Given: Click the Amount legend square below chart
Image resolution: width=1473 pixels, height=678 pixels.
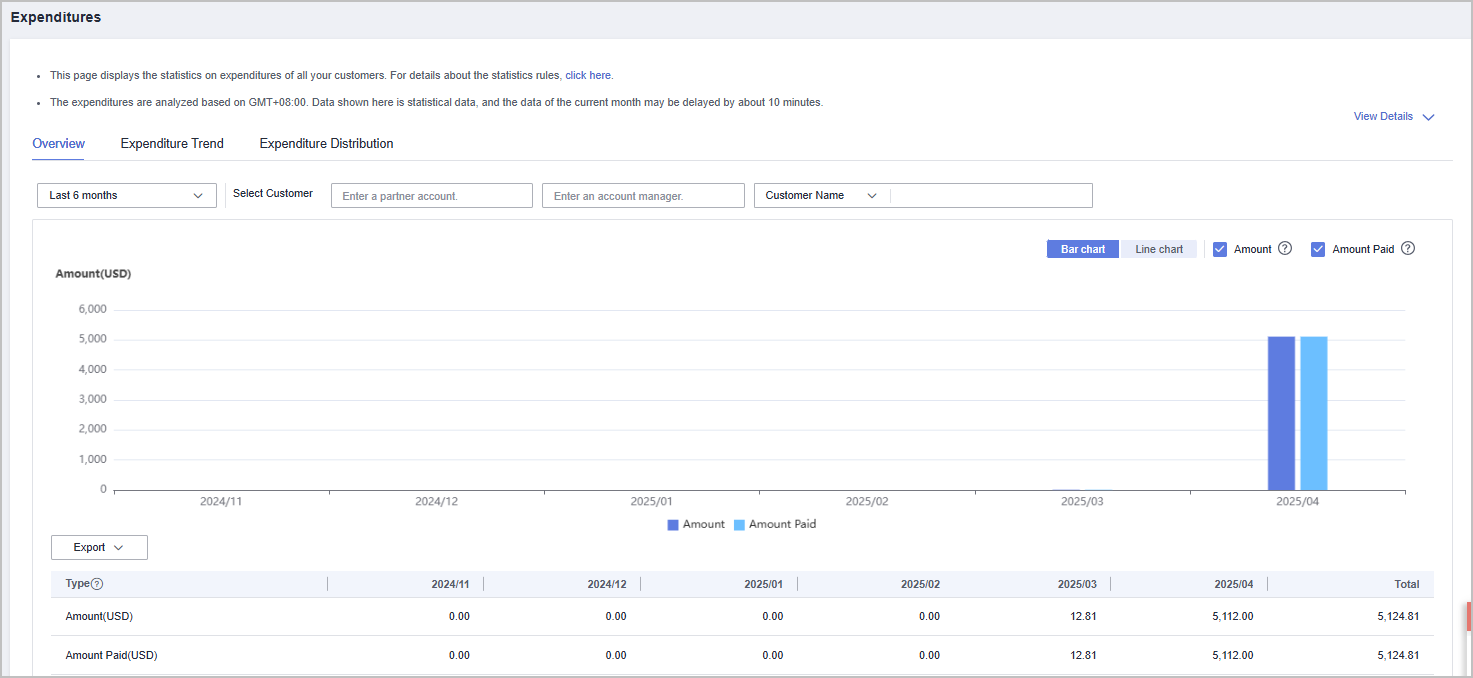Looking at the screenshot, I should tap(673, 525).
